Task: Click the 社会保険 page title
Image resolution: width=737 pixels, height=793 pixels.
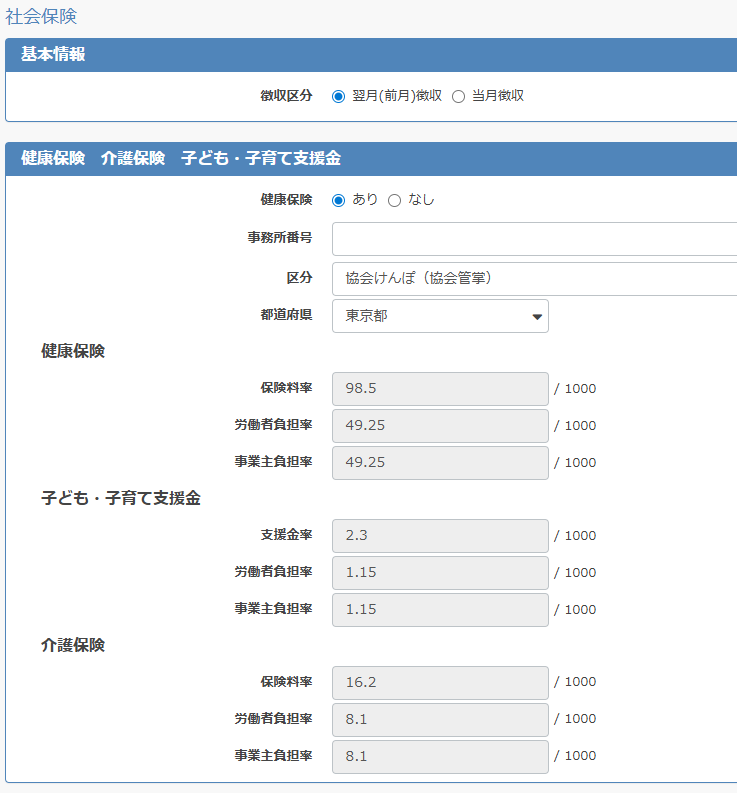Action: coord(41,17)
